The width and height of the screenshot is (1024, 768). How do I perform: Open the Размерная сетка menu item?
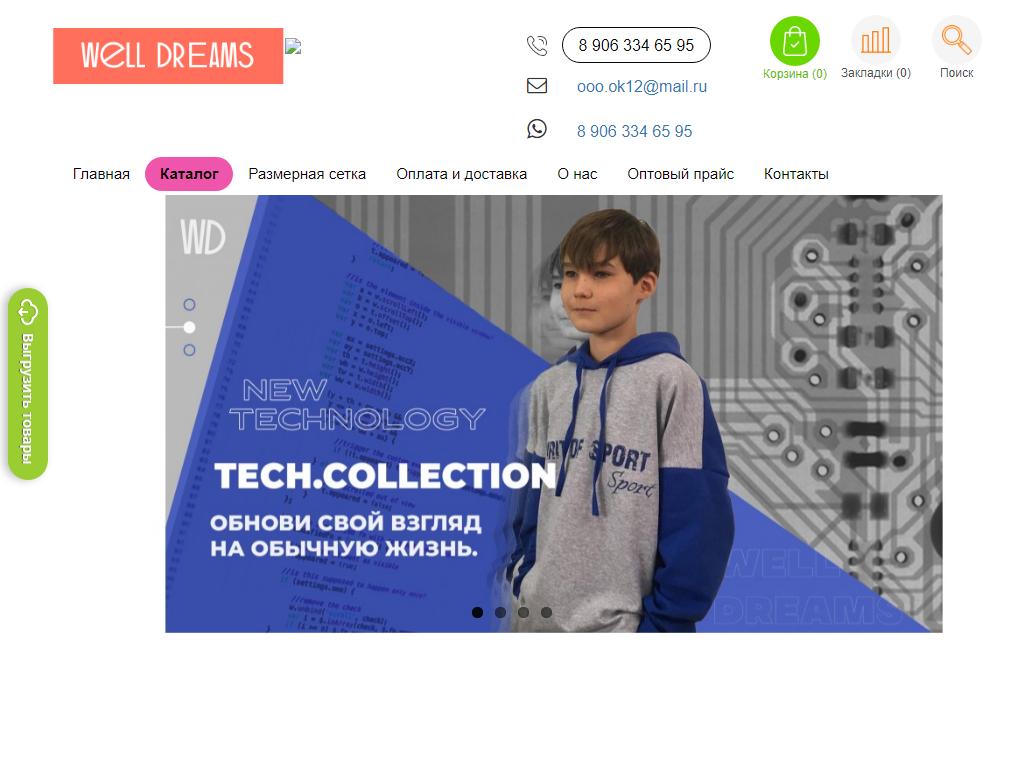point(307,174)
